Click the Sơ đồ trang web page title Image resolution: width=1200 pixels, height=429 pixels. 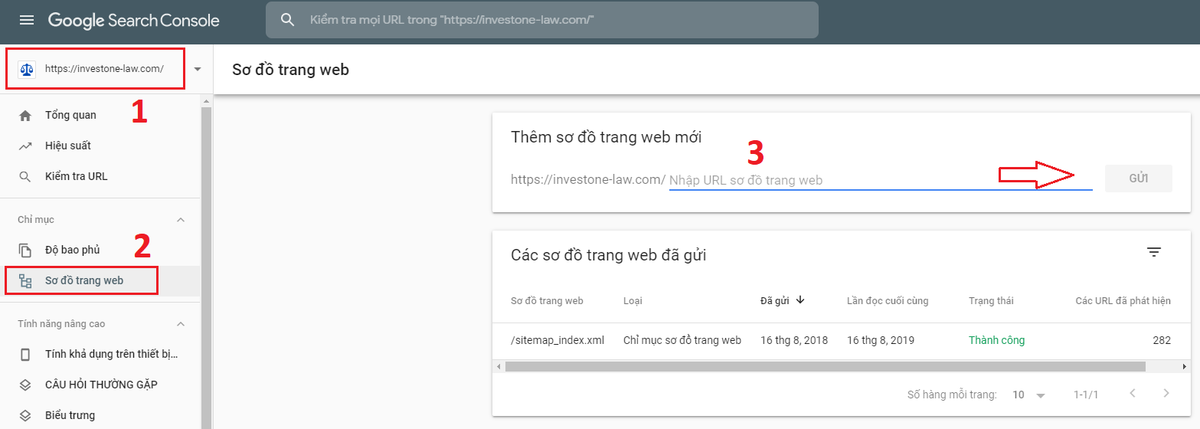point(290,70)
